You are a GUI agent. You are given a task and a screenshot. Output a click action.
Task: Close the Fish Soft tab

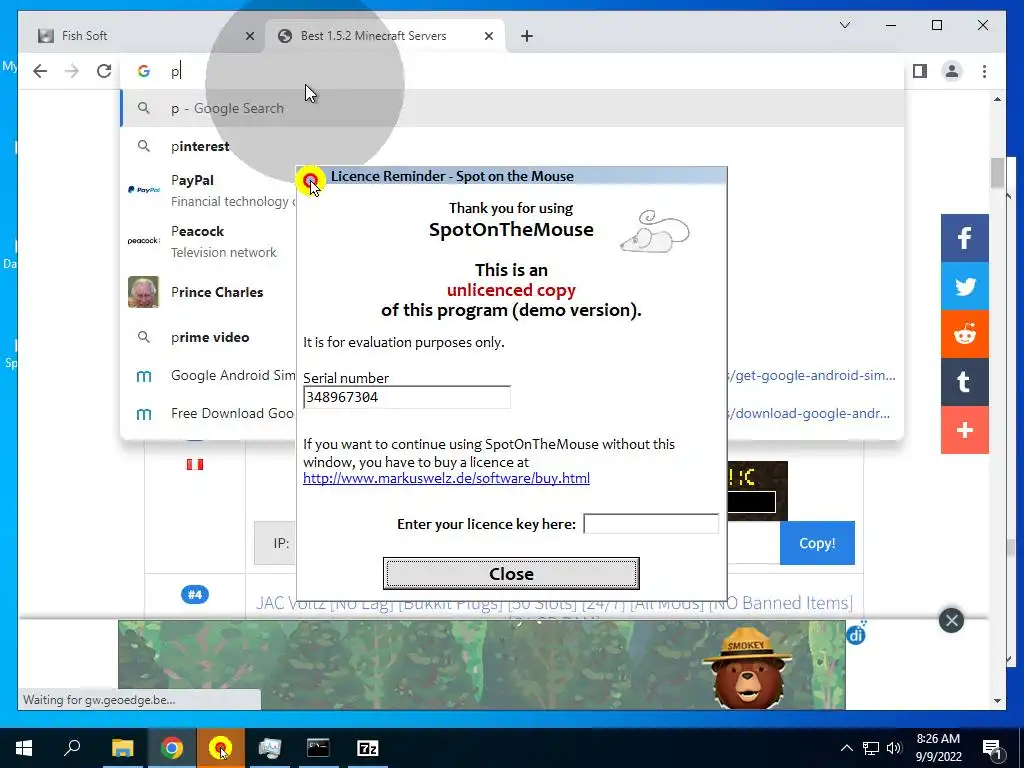click(249, 36)
